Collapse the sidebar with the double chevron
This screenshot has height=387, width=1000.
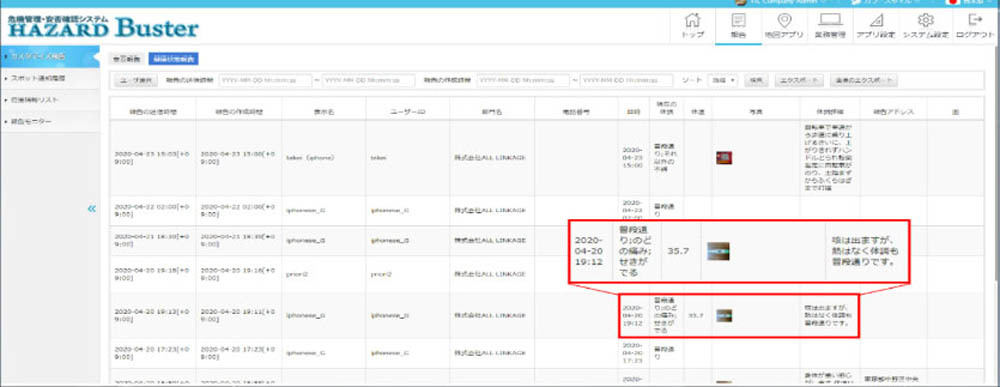[92, 208]
